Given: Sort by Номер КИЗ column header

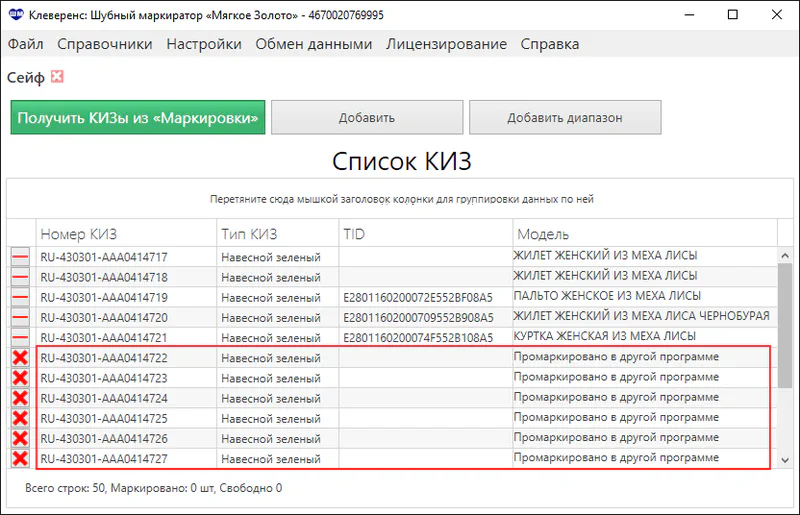Looking at the screenshot, I should tap(79, 234).
